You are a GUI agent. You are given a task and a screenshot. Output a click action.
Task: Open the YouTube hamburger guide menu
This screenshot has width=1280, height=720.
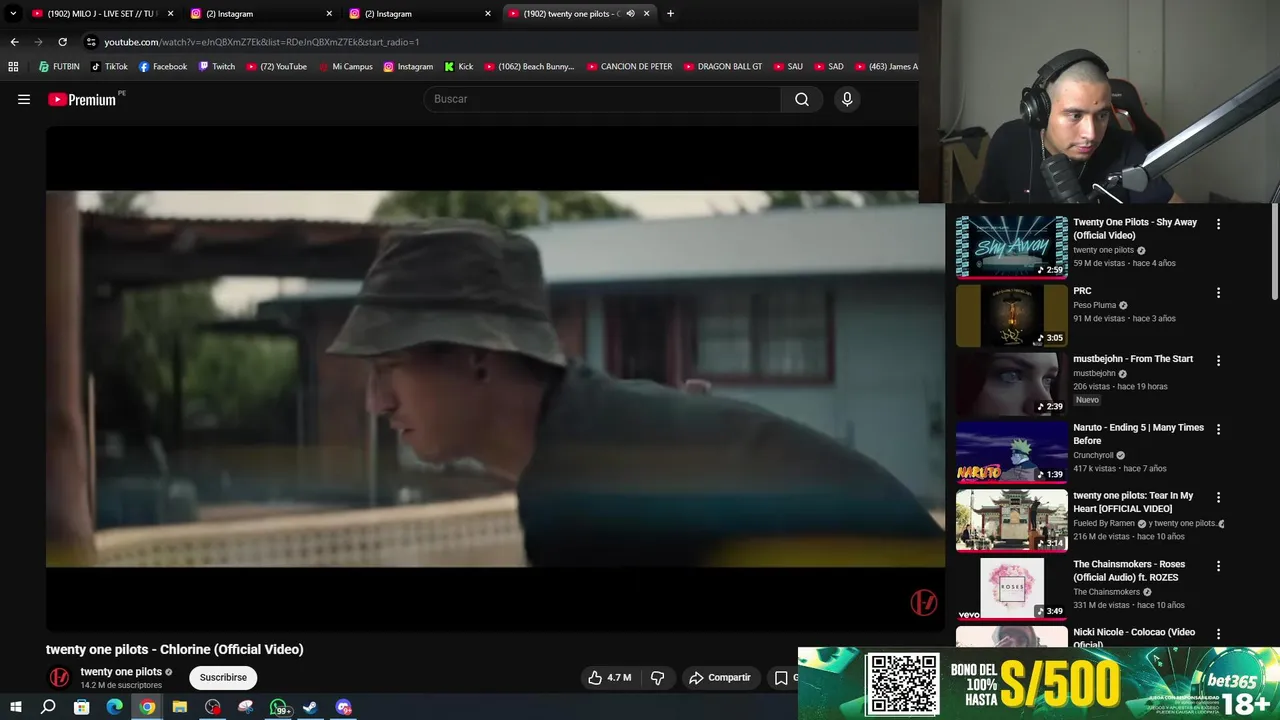[x=24, y=99]
